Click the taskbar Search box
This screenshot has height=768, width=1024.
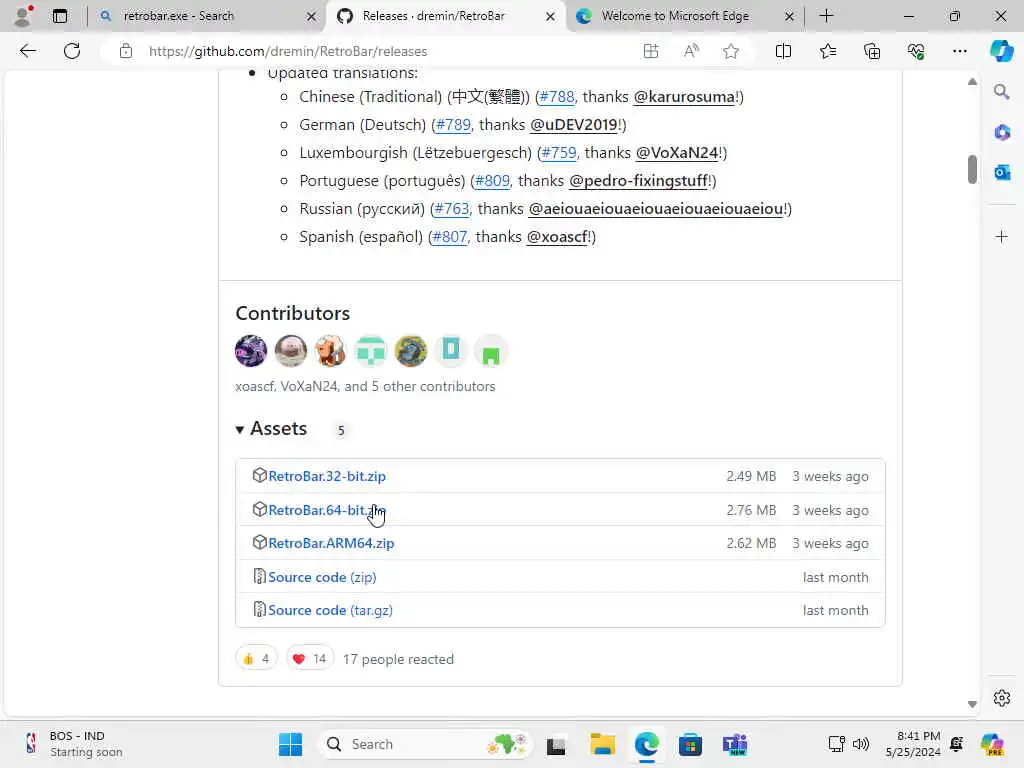coord(425,744)
